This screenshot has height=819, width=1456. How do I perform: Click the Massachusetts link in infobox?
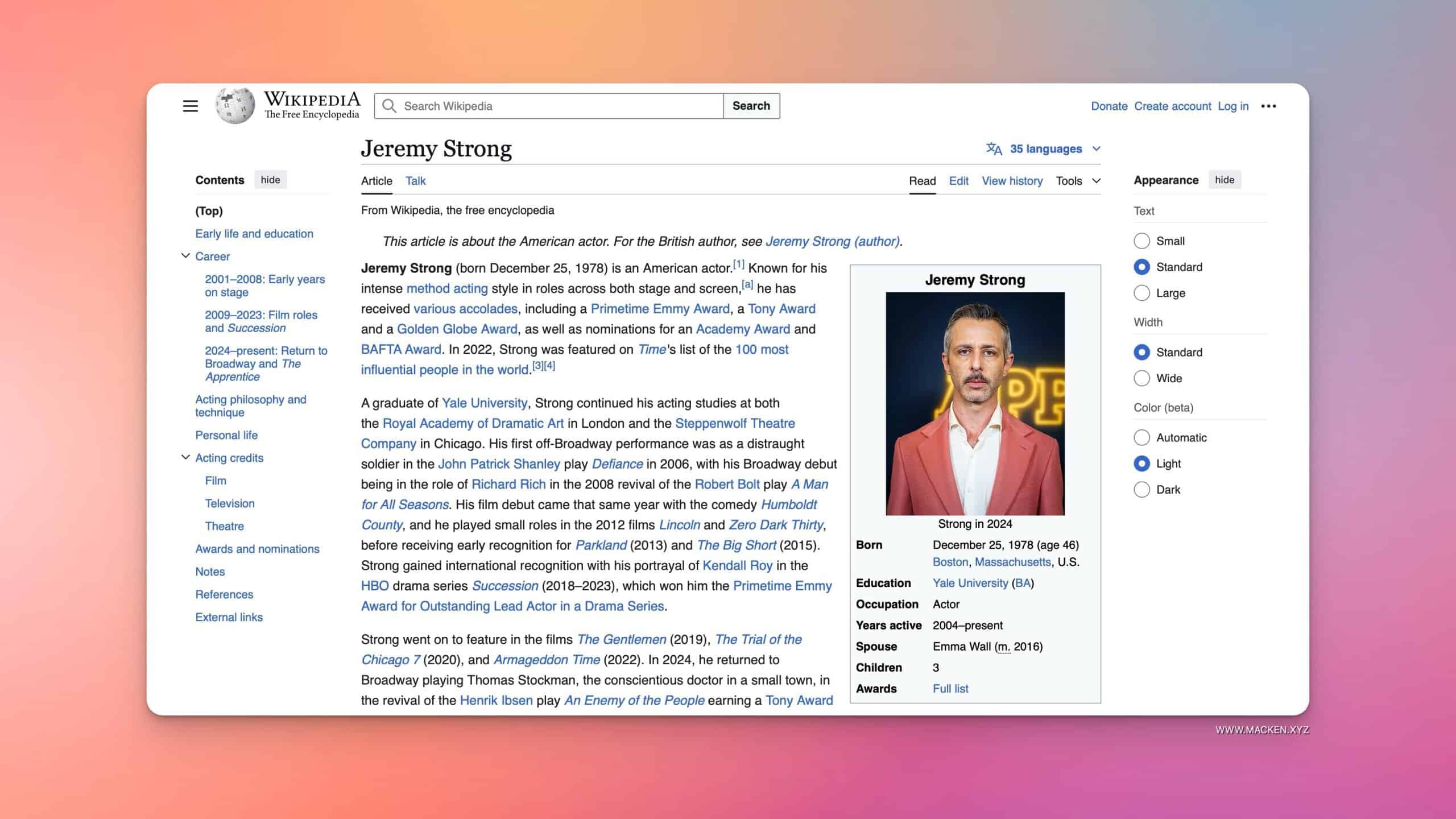1012,562
